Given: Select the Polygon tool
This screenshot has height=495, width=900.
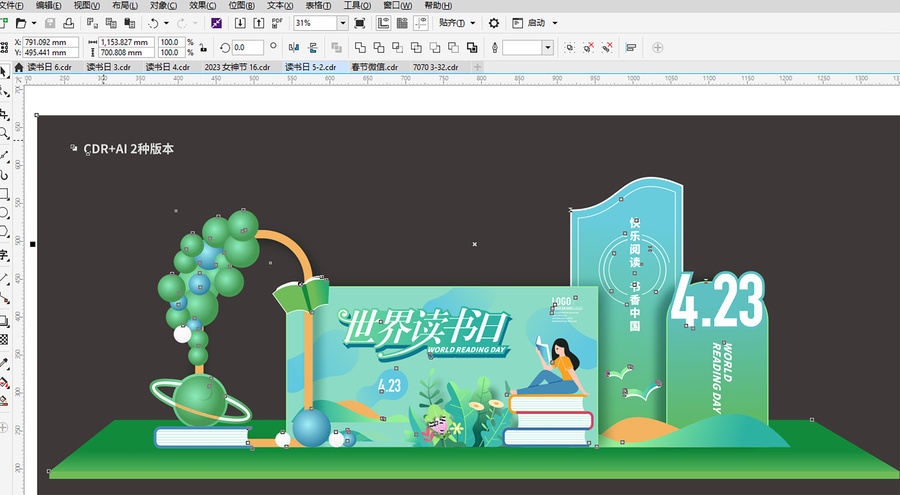Looking at the screenshot, I should [x=4, y=232].
